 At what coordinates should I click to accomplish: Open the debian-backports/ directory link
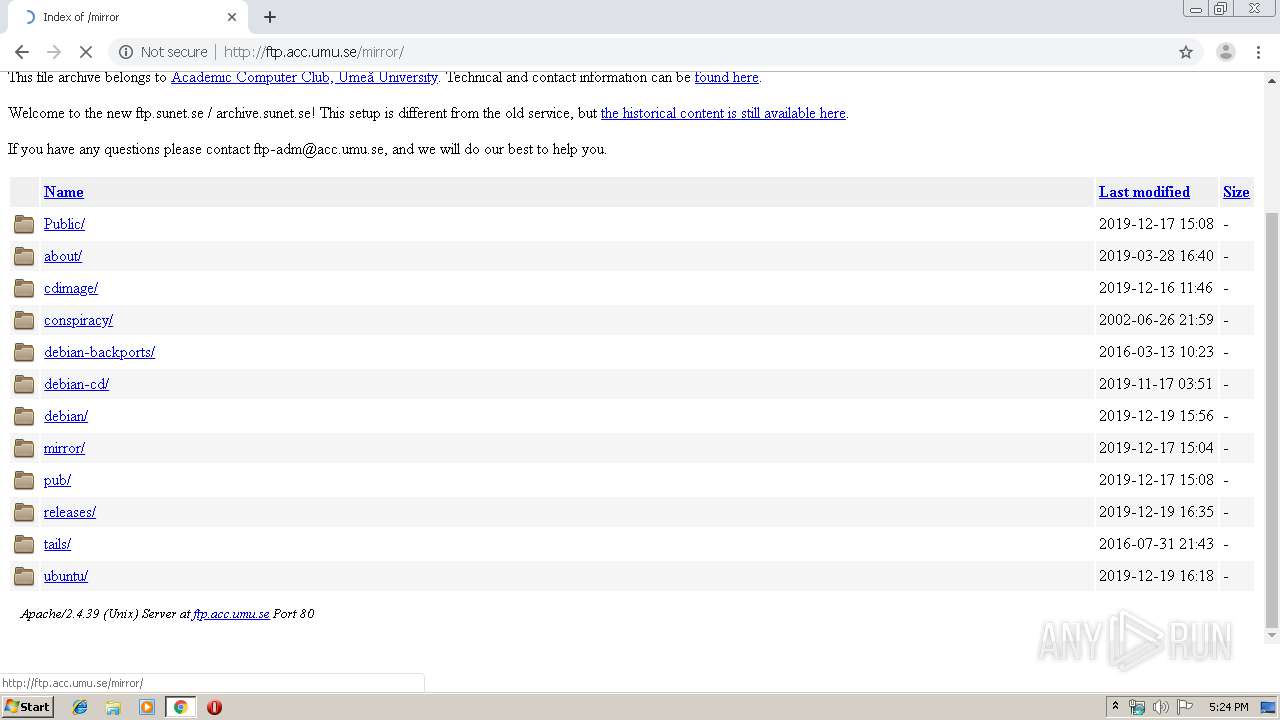99,352
